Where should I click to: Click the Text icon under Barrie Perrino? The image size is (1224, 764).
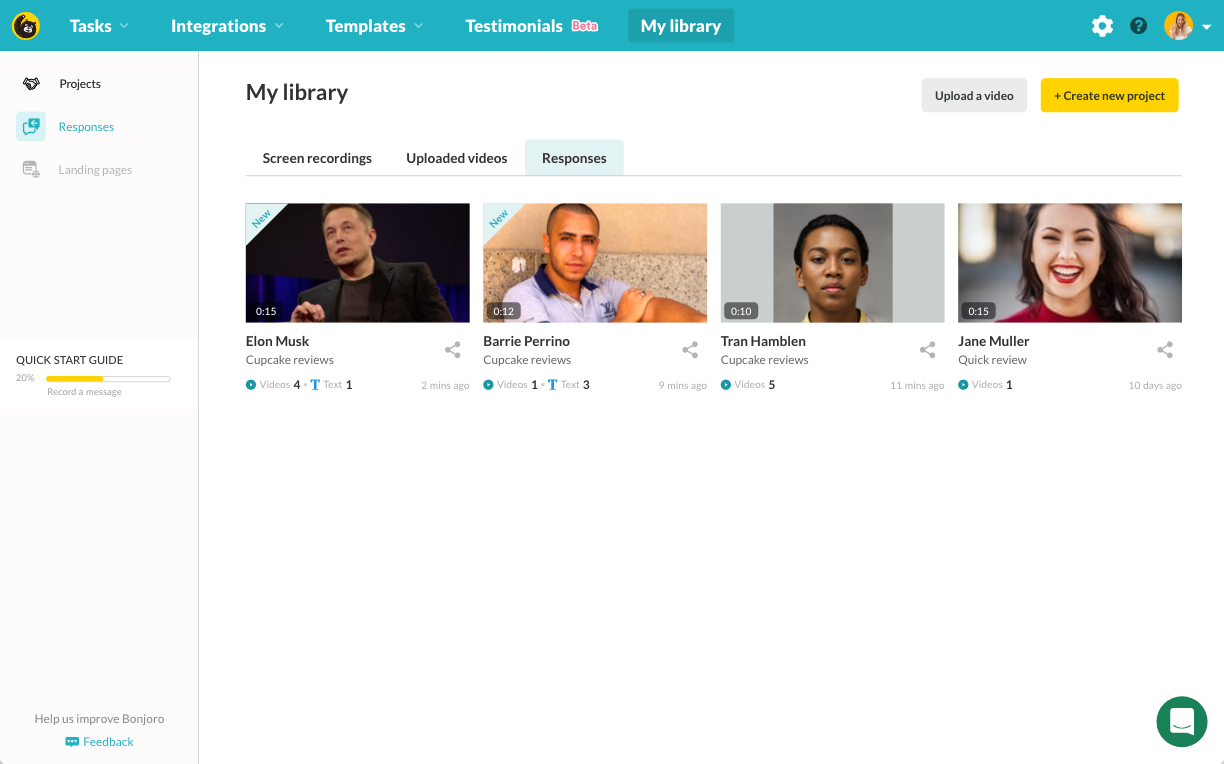coord(552,385)
